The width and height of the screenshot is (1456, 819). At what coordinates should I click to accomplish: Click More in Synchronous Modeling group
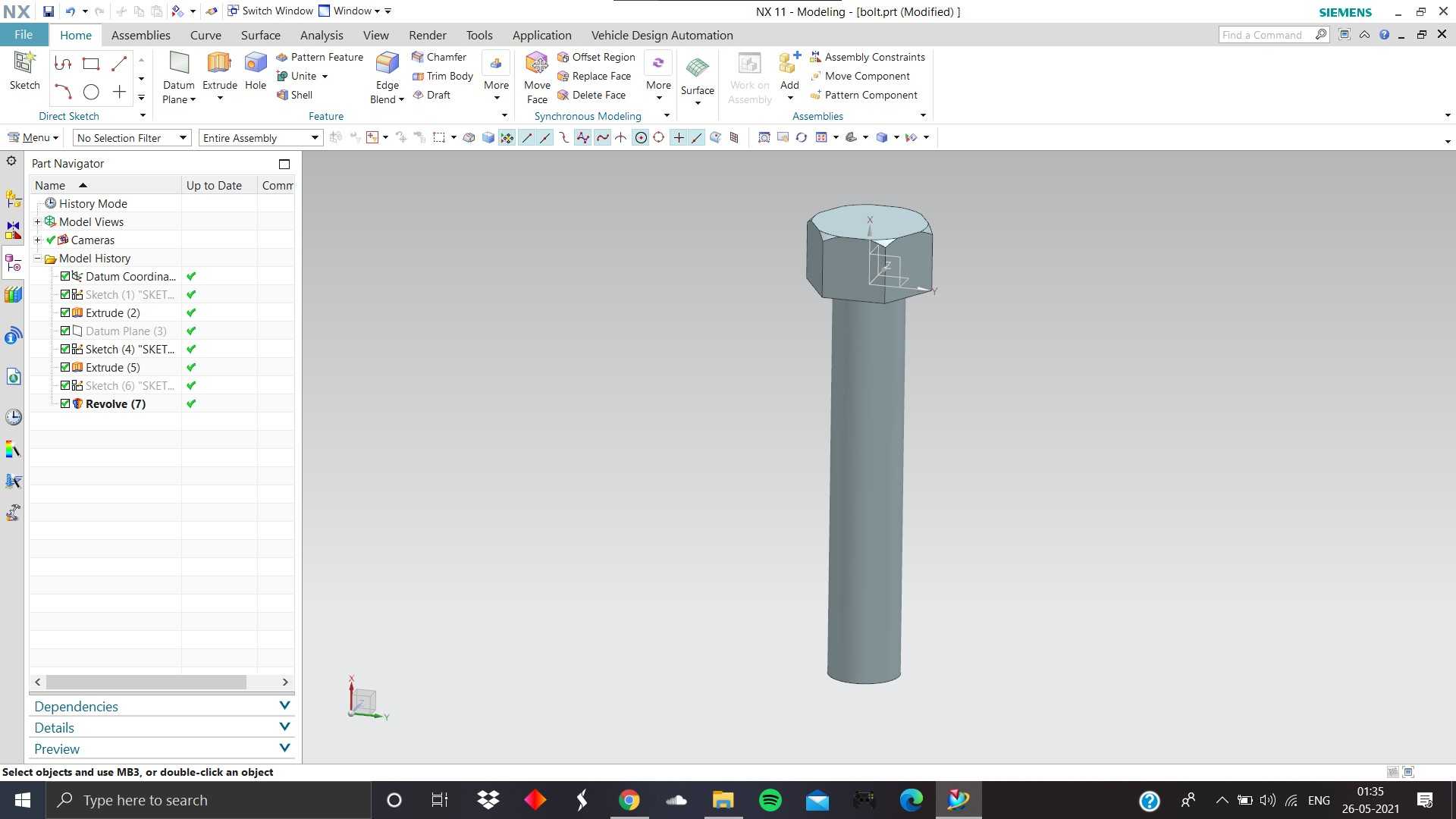658,77
